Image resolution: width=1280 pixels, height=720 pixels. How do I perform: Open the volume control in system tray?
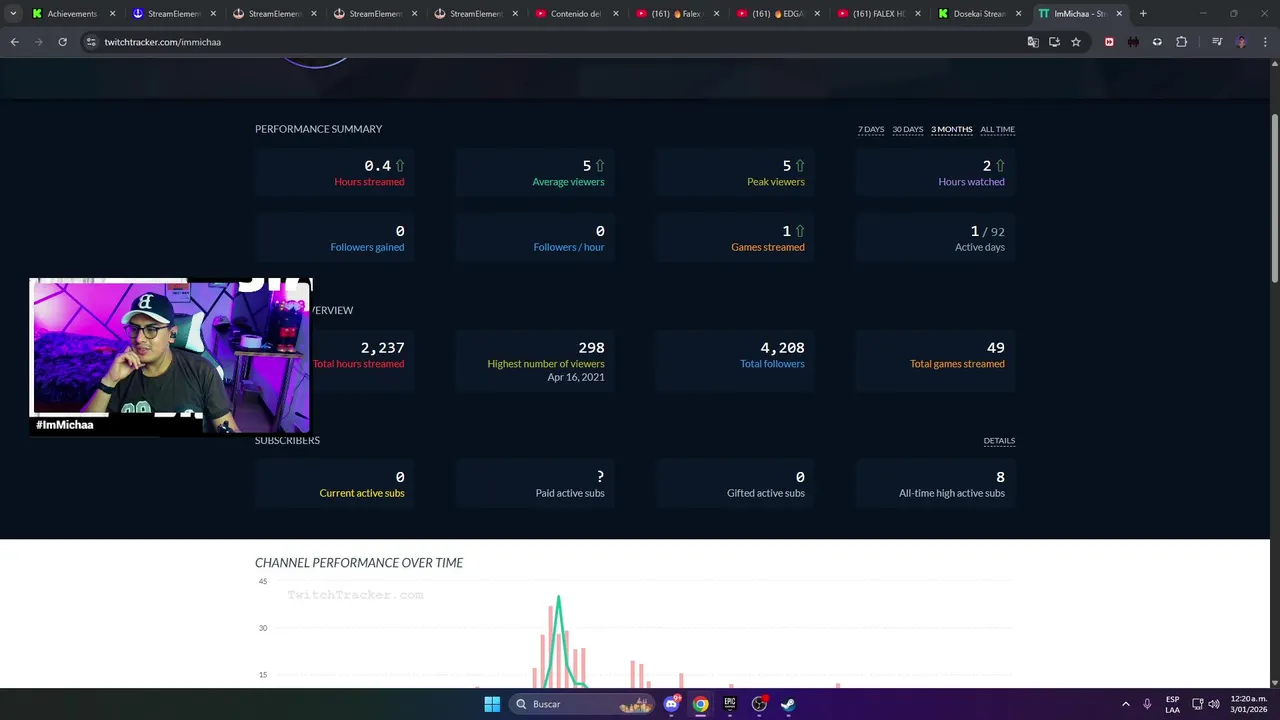[x=1214, y=704]
